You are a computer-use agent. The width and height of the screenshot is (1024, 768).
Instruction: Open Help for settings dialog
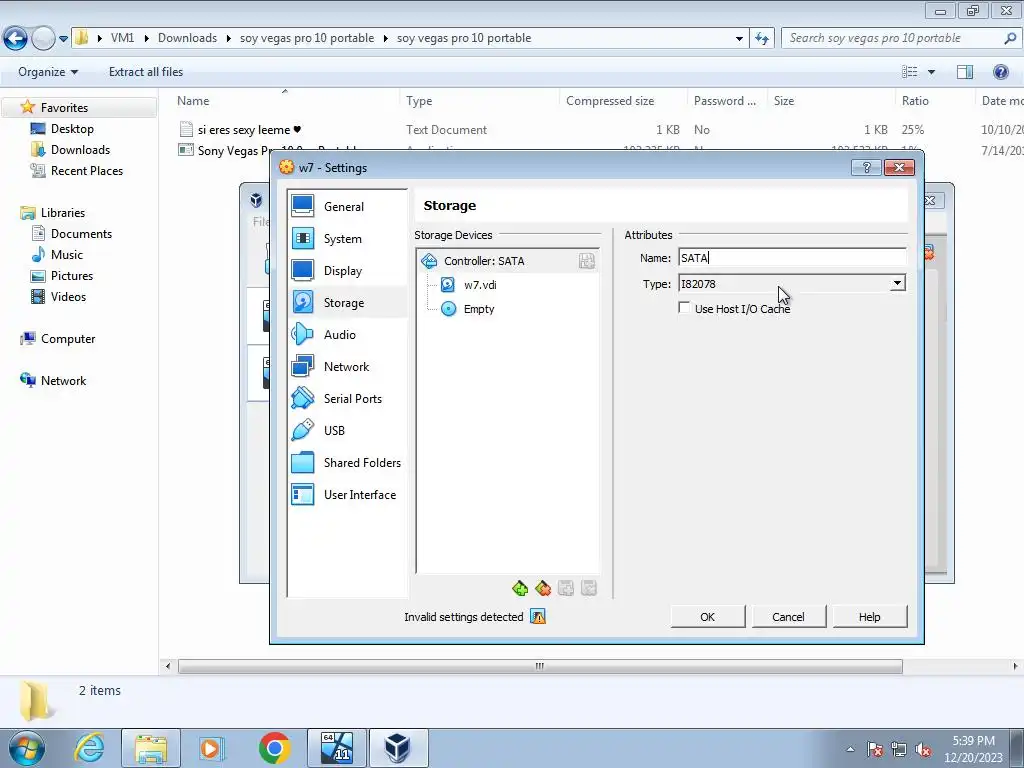pos(869,616)
